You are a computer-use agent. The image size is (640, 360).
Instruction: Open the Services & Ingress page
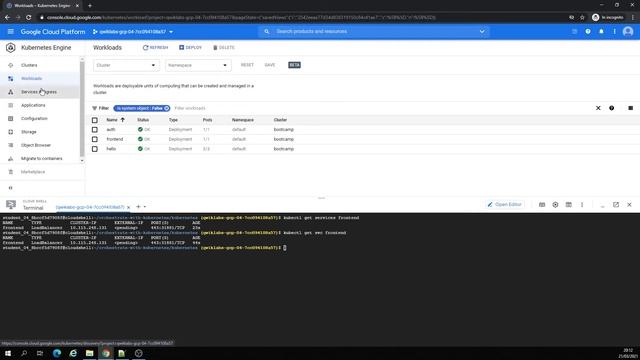point(39,92)
